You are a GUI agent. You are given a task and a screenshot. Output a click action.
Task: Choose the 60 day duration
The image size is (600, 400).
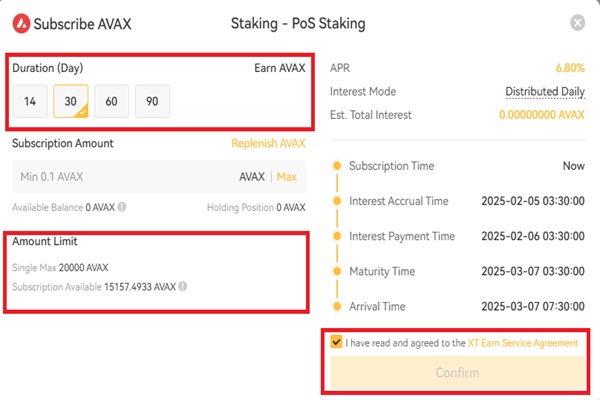(x=111, y=101)
